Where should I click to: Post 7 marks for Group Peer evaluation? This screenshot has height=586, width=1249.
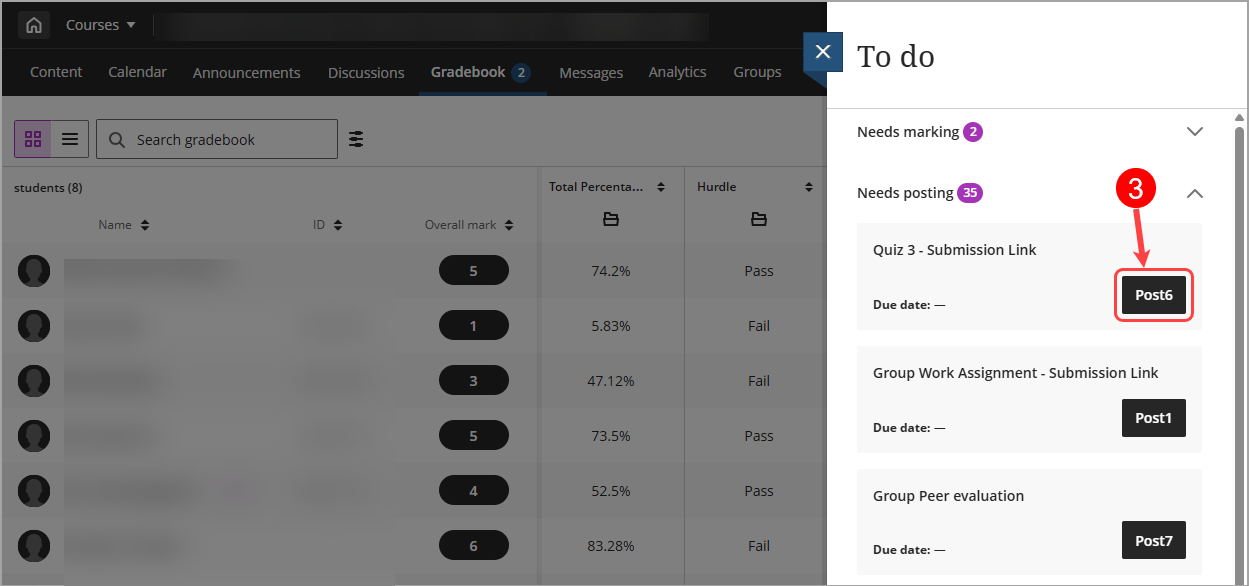click(1153, 541)
